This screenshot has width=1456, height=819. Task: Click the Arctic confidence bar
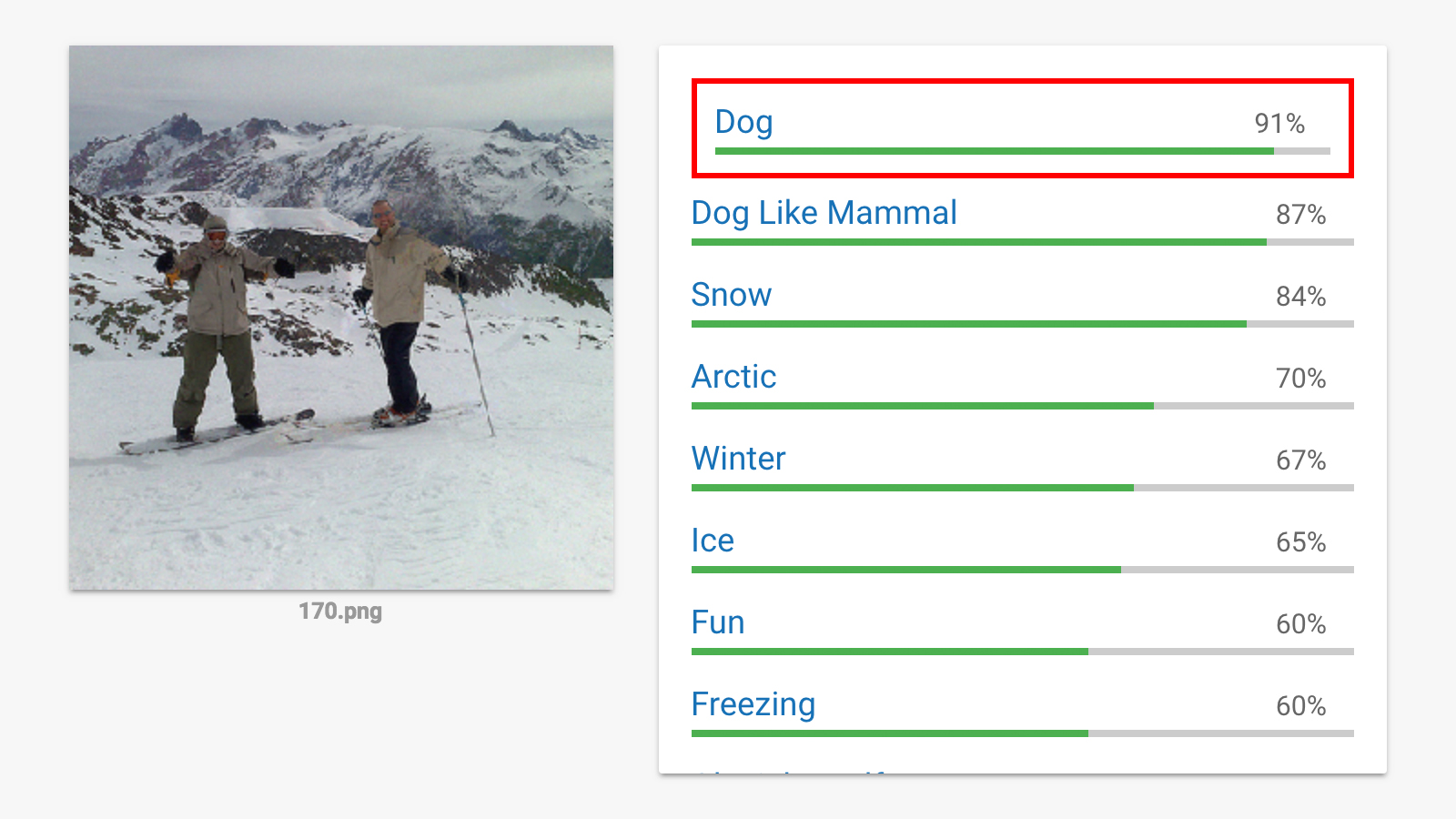click(x=1023, y=406)
